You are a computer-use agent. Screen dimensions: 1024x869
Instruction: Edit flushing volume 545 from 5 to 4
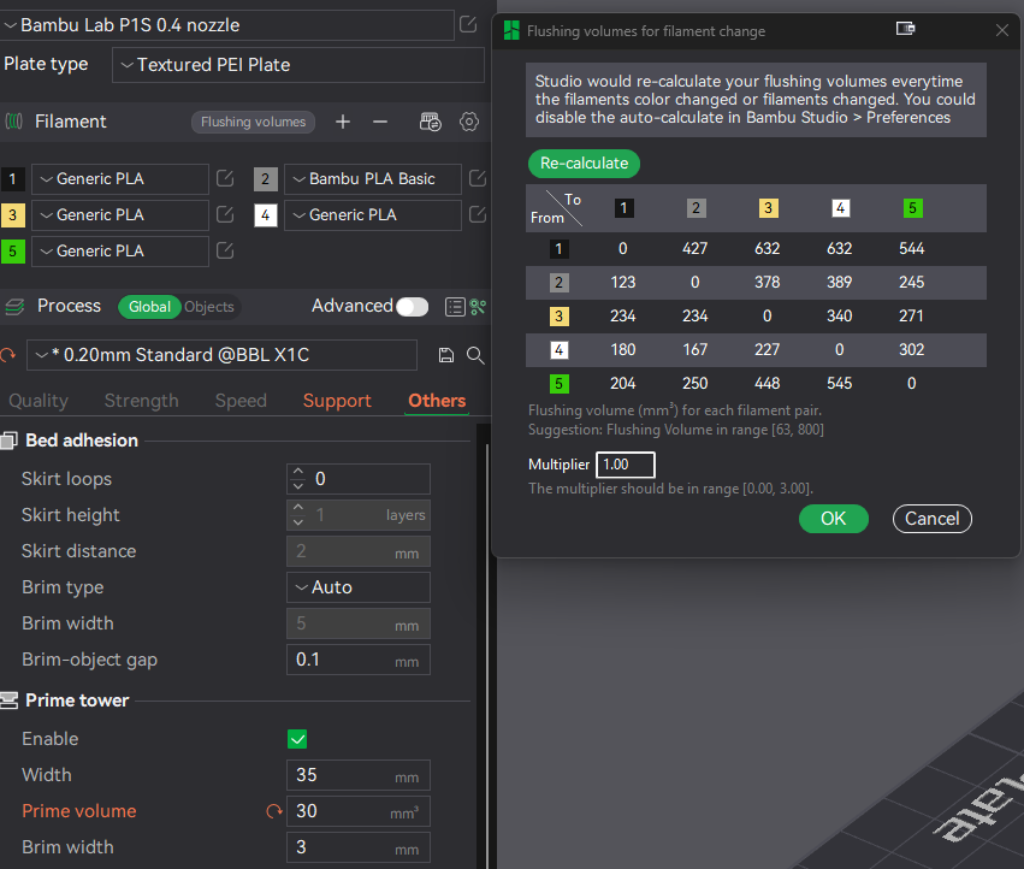(x=839, y=383)
